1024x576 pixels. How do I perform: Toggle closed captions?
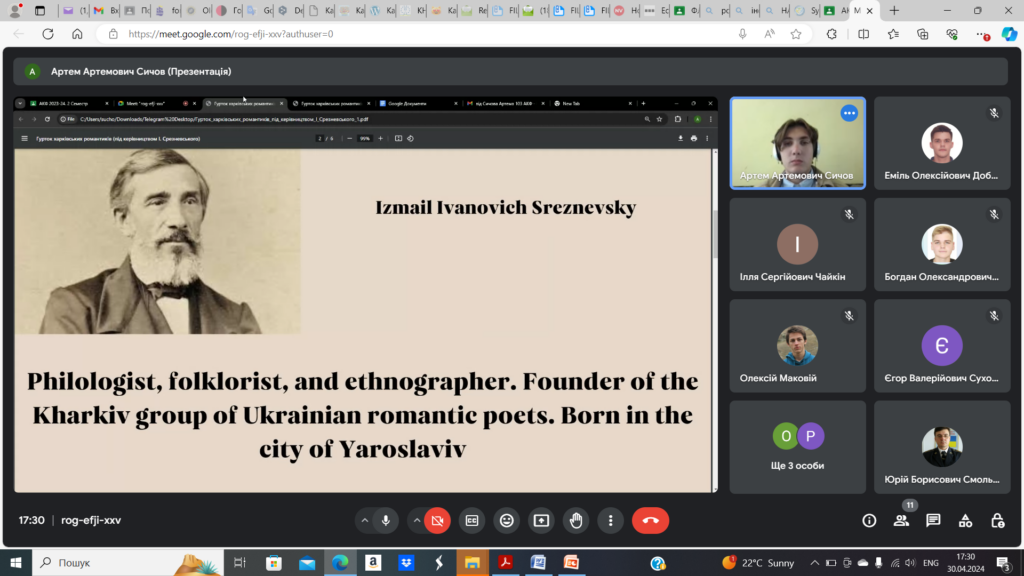(x=471, y=520)
